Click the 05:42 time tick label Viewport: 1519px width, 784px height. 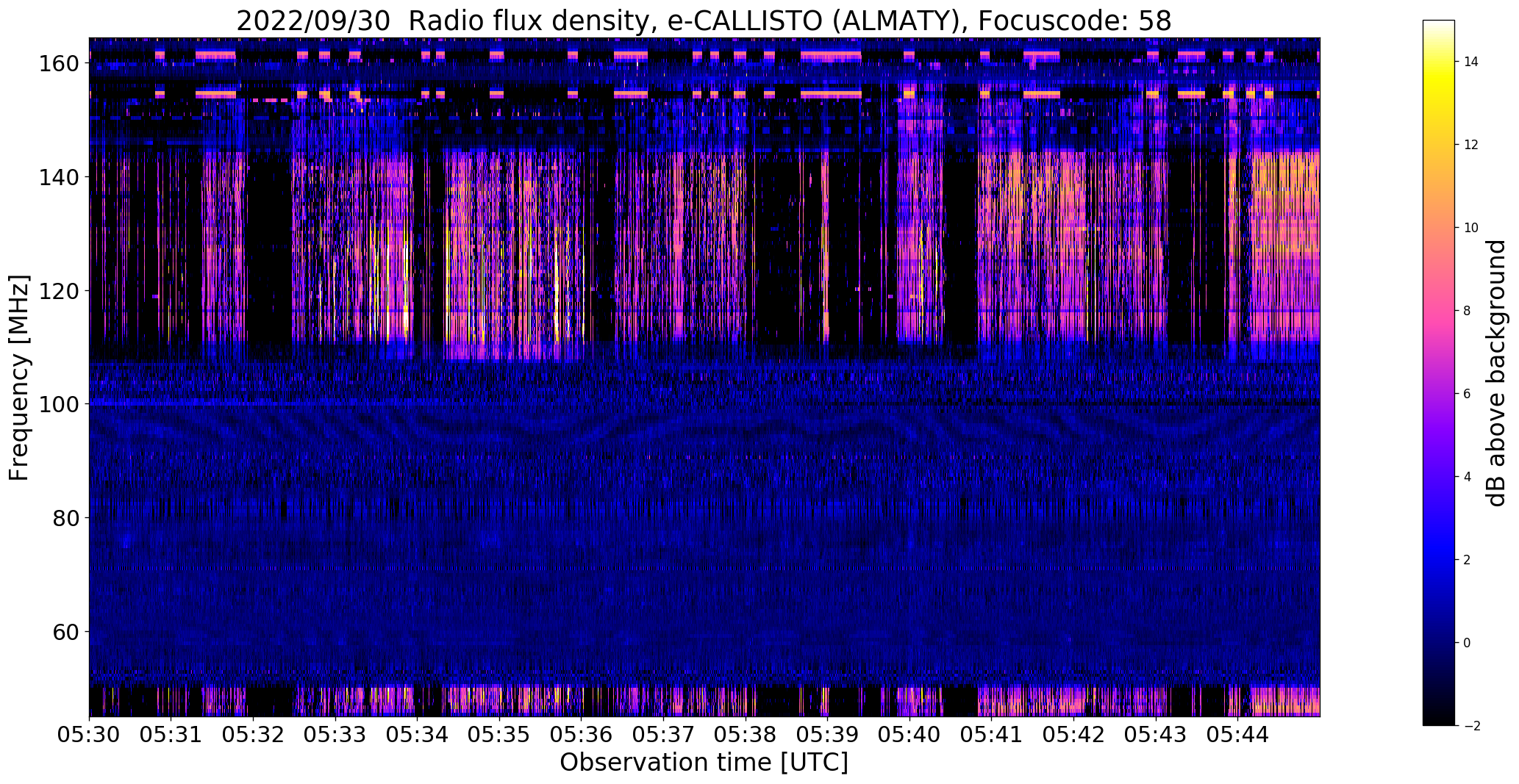[x=1073, y=735]
